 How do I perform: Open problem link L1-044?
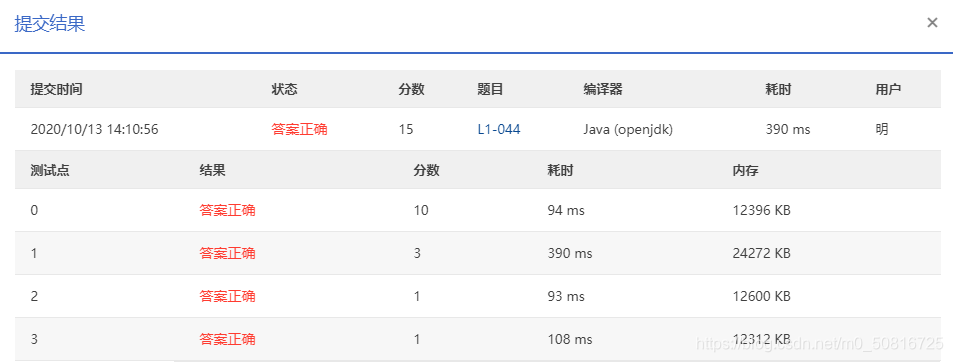click(499, 129)
